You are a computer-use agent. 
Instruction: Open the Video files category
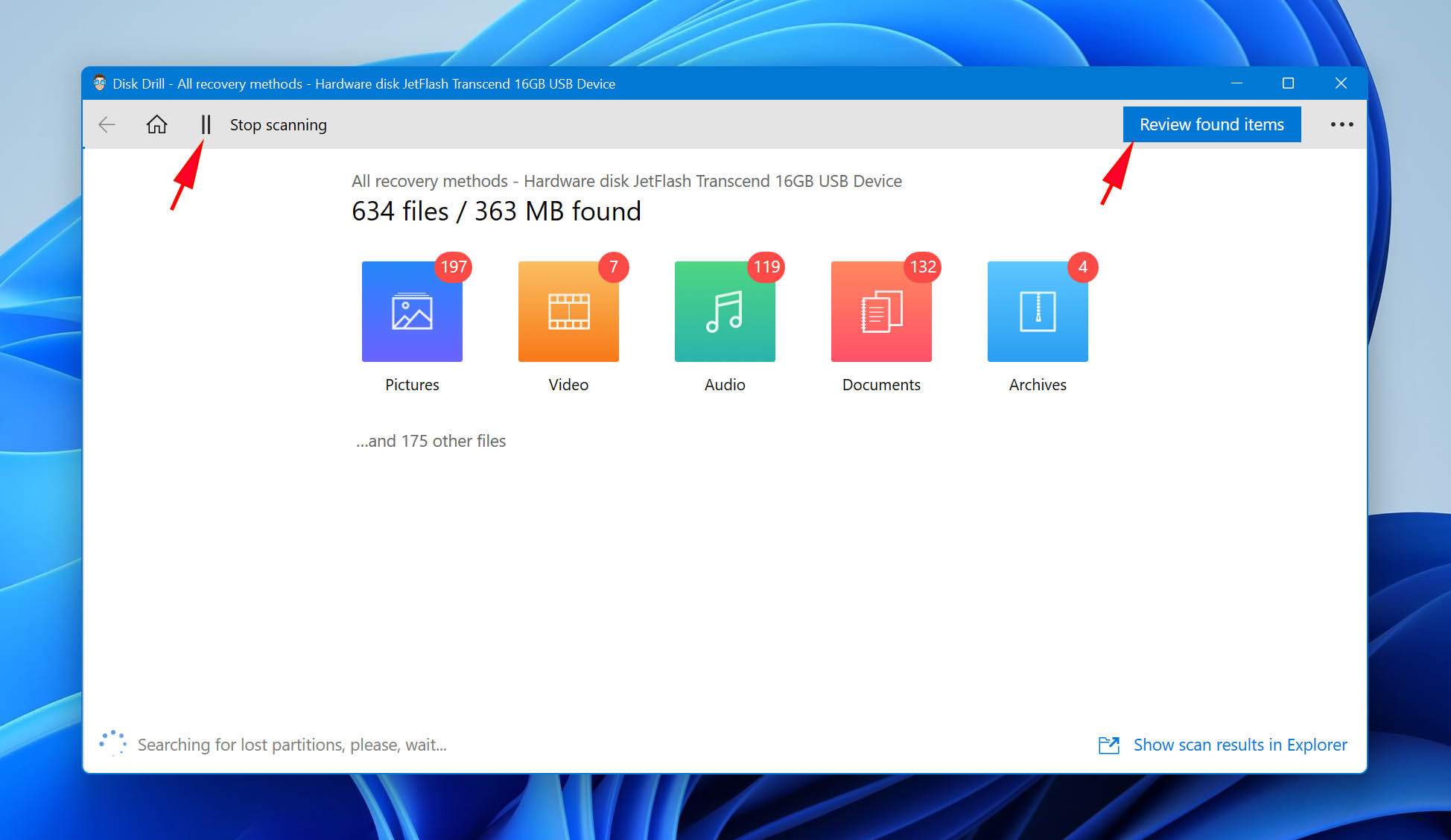tap(568, 310)
